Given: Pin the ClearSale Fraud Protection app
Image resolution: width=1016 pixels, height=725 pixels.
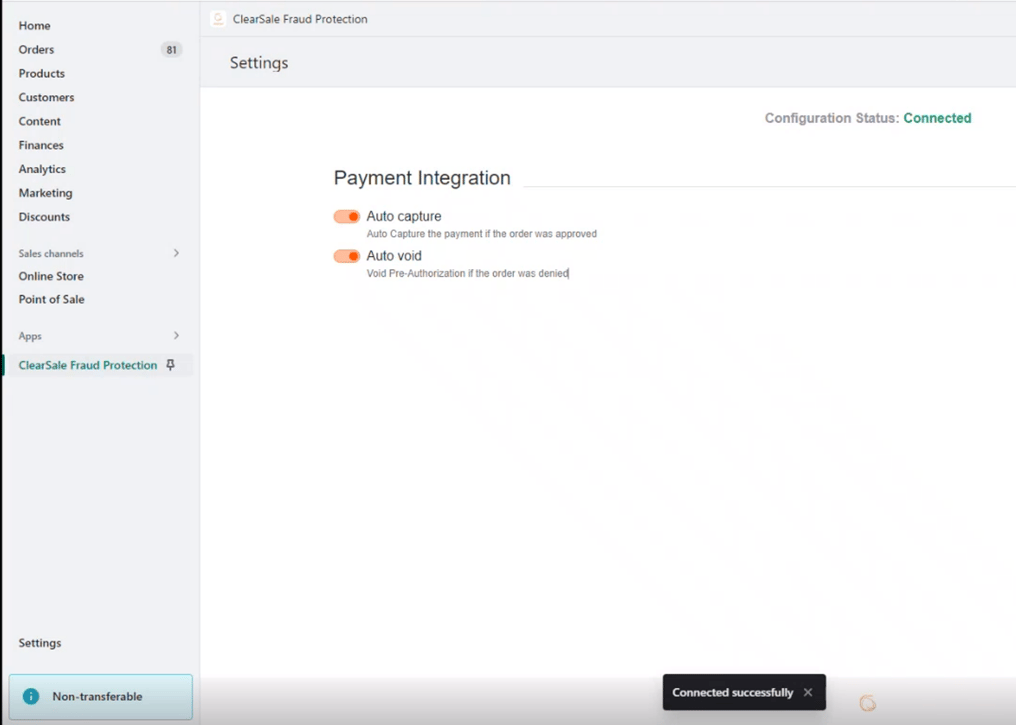Looking at the screenshot, I should pyautogui.click(x=172, y=365).
